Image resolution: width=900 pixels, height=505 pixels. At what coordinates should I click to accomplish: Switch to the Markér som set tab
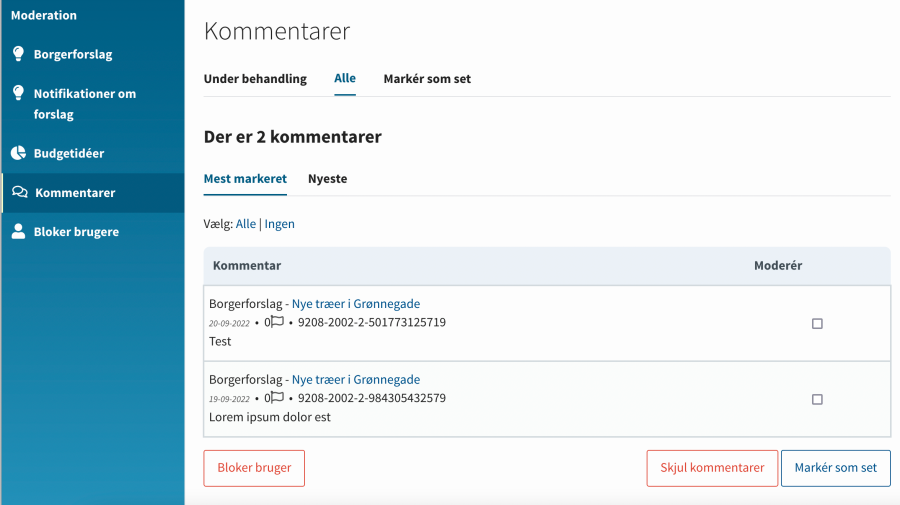coord(427,79)
